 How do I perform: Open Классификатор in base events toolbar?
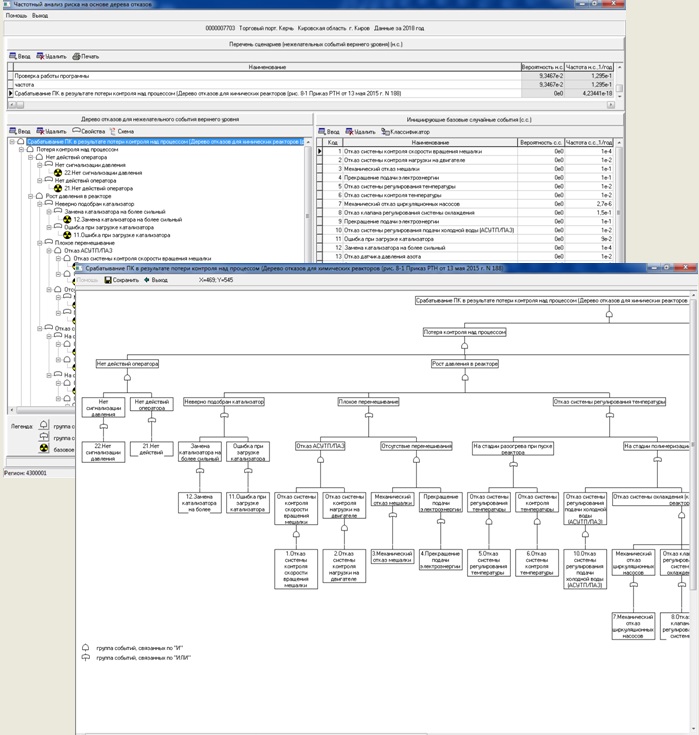coord(406,131)
